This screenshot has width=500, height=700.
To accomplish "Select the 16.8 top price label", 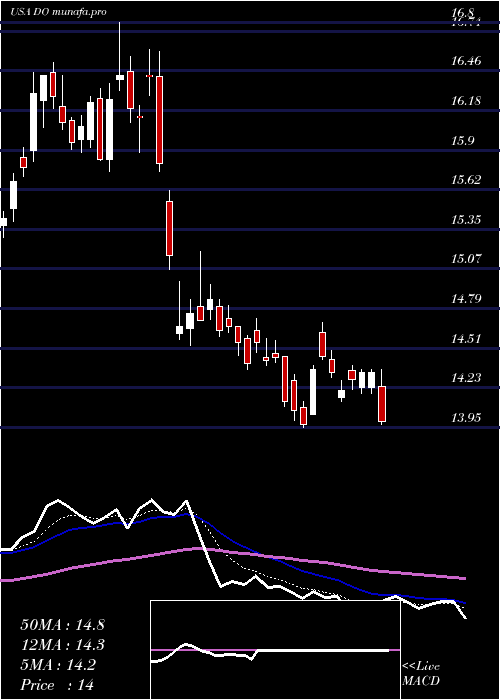I will (x=464, y=12).
